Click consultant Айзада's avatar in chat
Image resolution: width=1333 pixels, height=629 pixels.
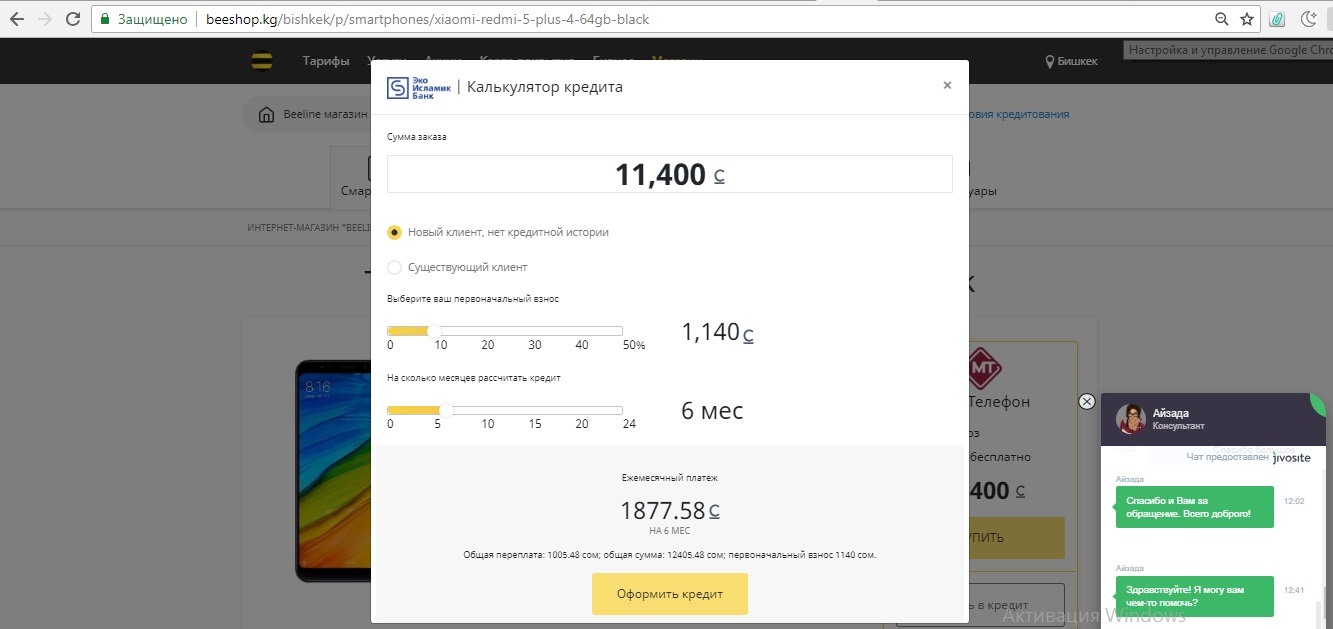[x=1131, y=419]
